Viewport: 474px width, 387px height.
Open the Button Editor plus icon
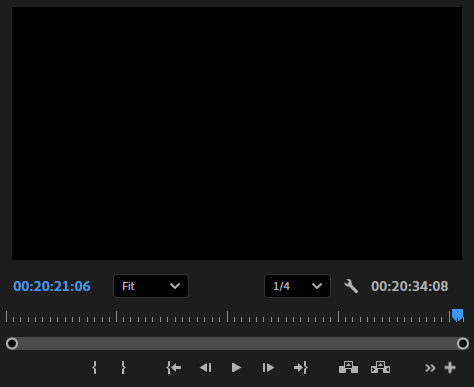click(x=450, y=368)
